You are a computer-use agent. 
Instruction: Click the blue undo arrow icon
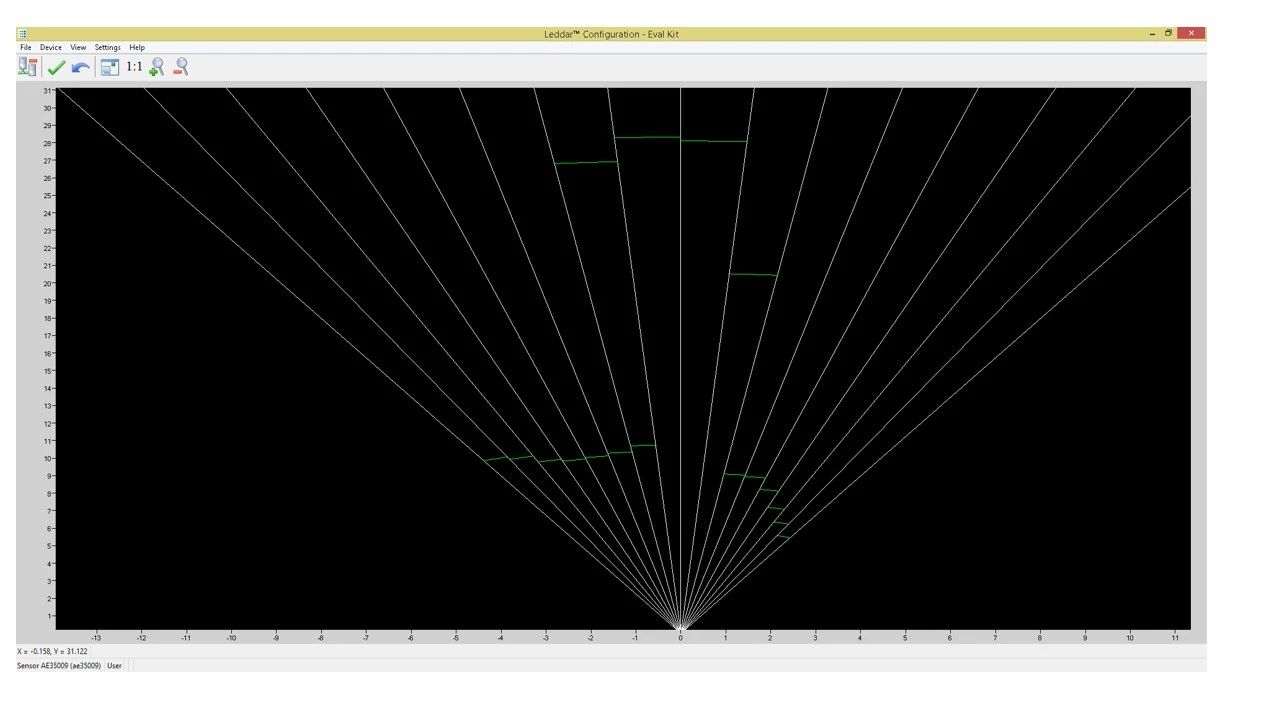click(80, 67)
